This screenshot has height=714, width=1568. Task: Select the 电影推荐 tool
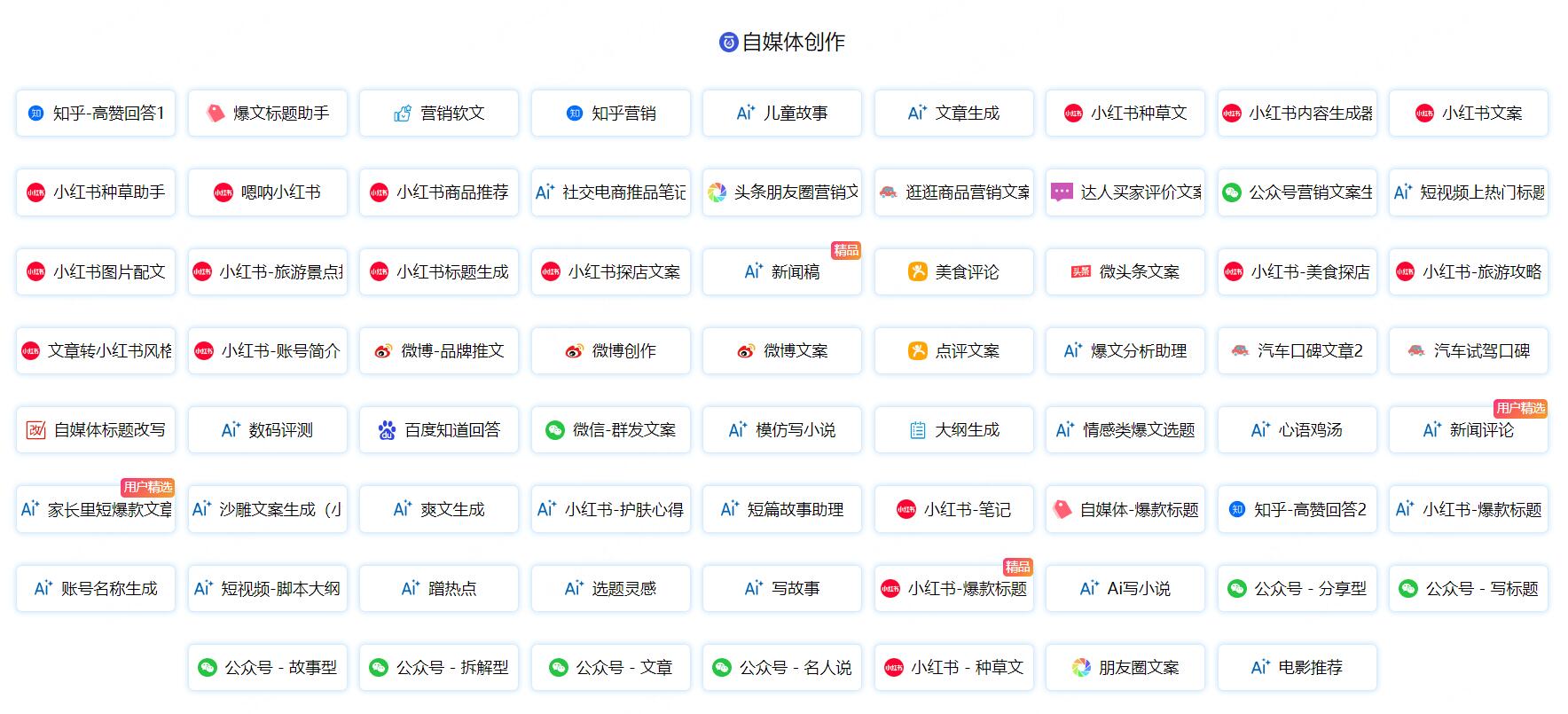tap(1297, 668)
